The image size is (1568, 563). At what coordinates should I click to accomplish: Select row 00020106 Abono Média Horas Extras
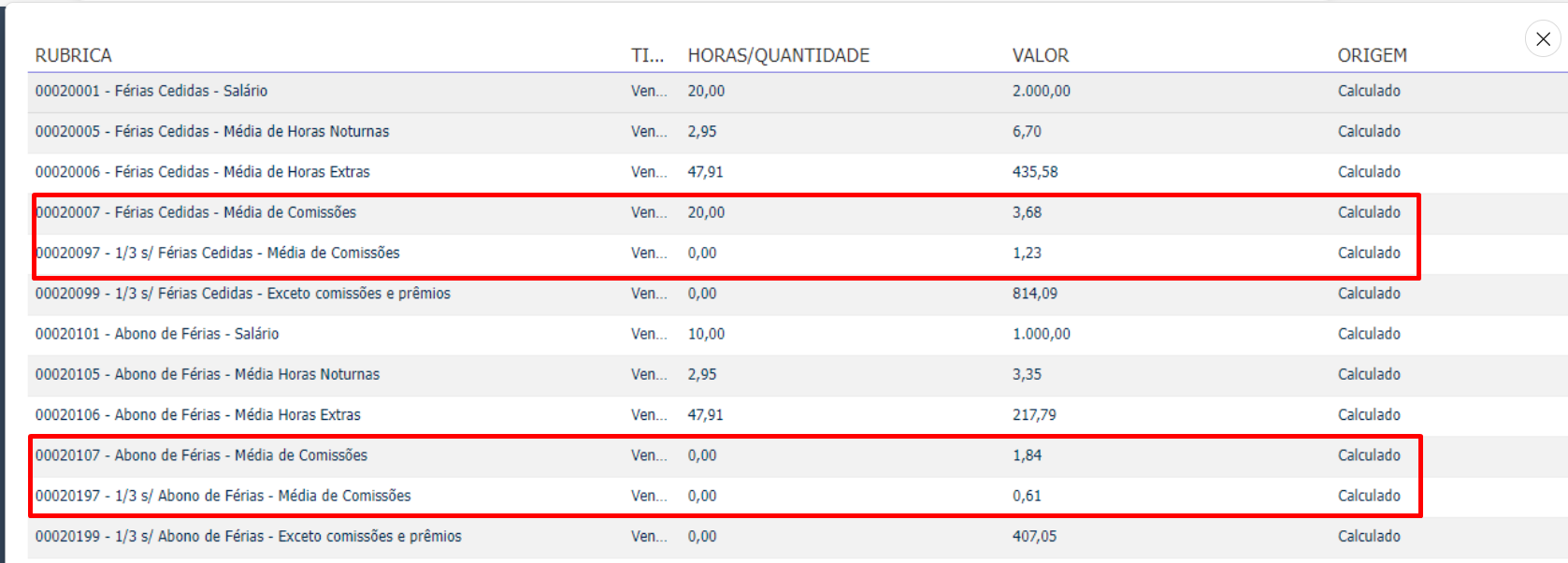(798, 415)
